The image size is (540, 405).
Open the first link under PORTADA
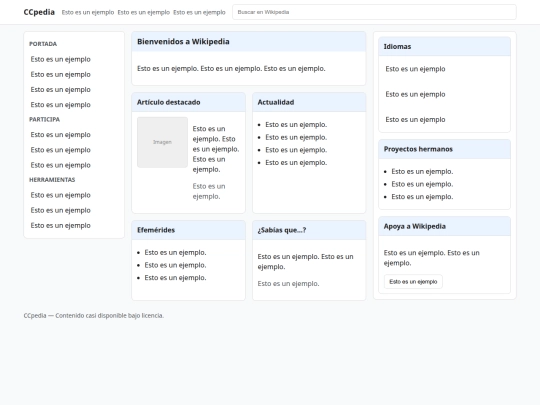point(60,59)
